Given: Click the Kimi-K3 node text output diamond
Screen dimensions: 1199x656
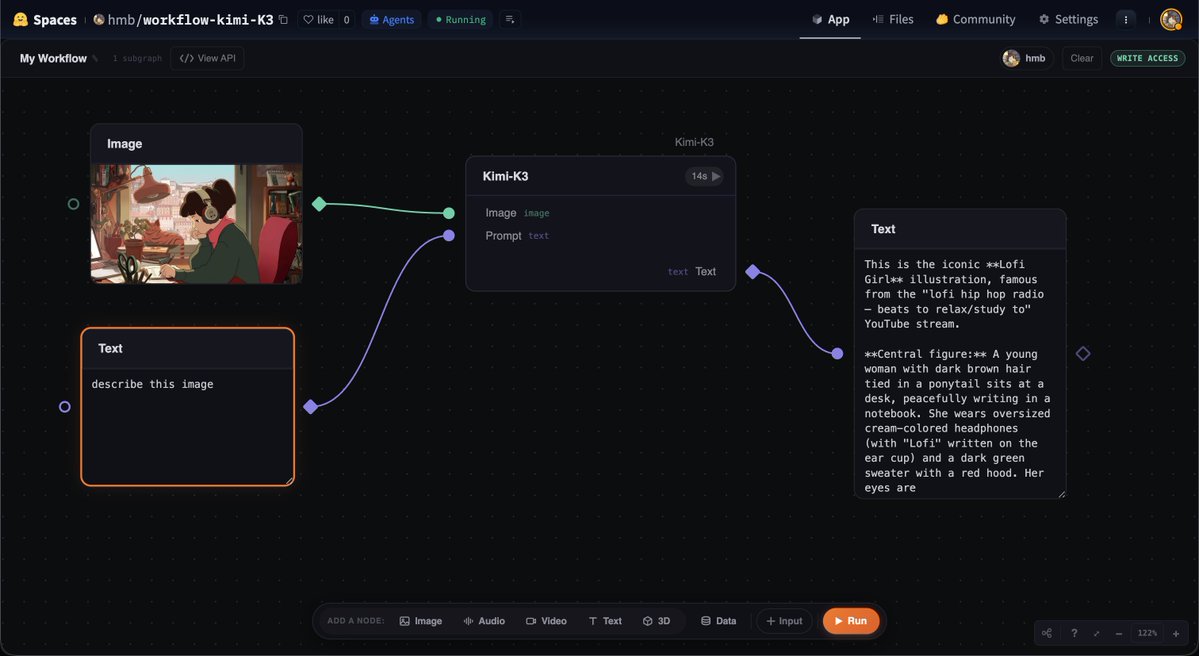Looking at the screenshot, I should click(752, 271).
